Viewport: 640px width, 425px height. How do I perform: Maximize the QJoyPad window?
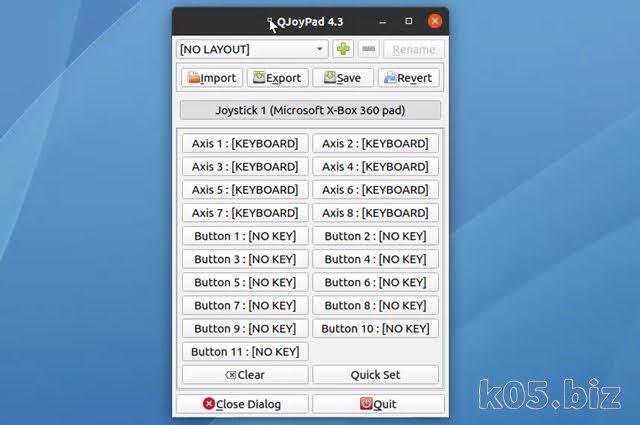409,21
